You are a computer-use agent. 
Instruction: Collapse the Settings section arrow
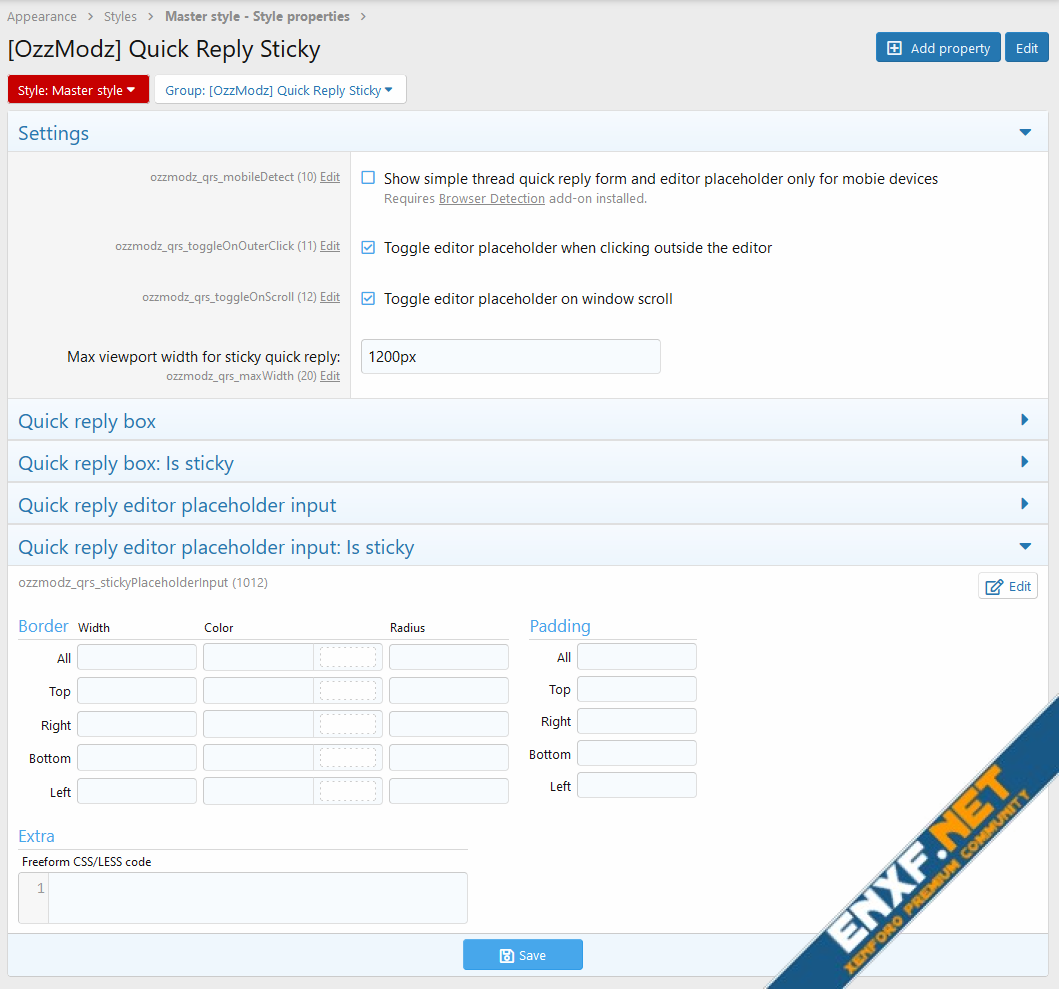(1024, 133)
